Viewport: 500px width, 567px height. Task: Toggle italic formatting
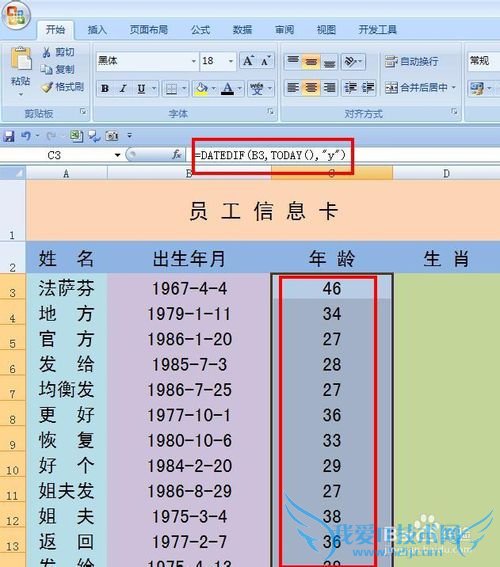(x=123, y=88)
